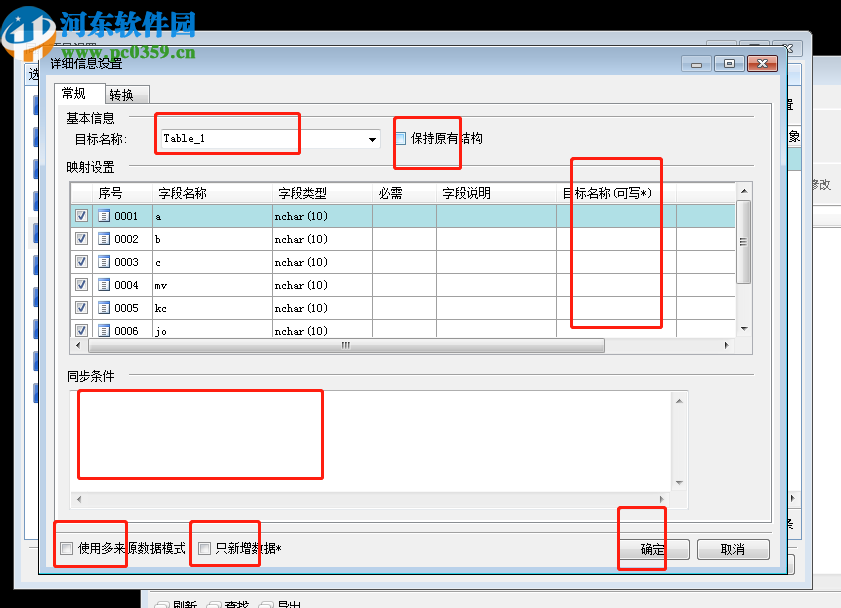Viewport: 841px width, 608px height.
Task: Select field name cell 'mv'
Action: pos(212,285)
